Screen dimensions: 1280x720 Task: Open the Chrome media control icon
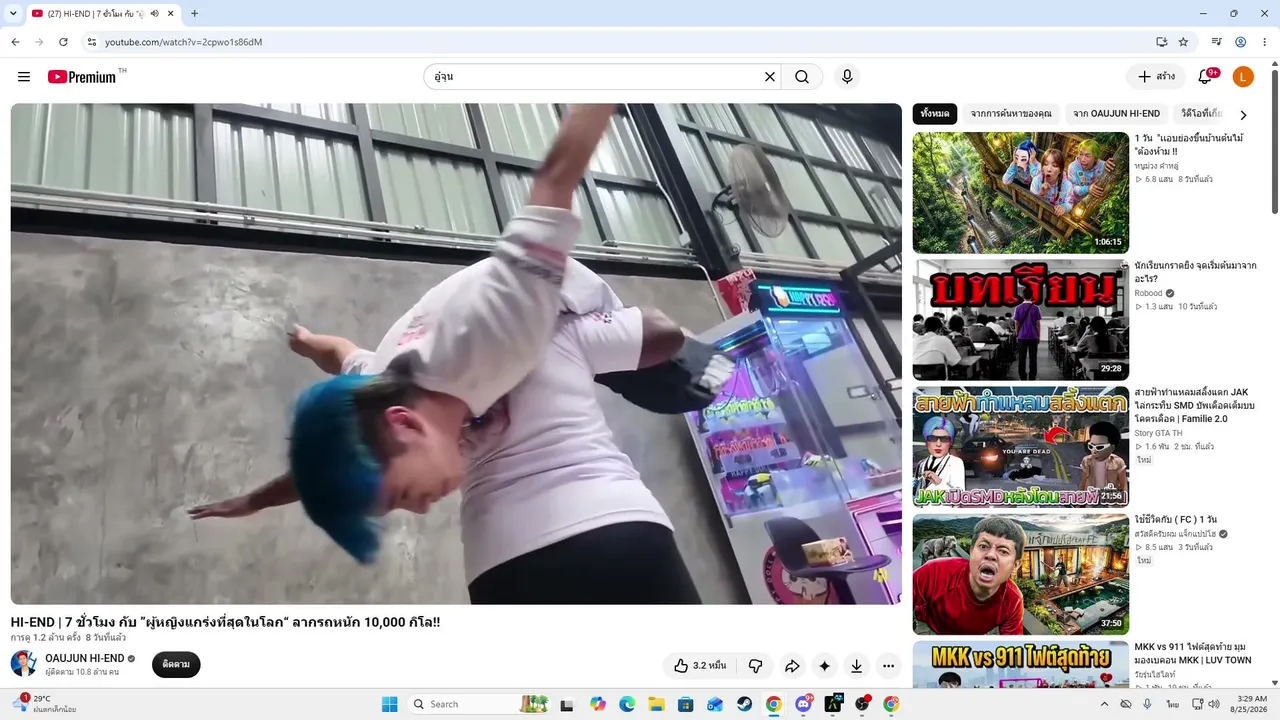click(1217, 42)
